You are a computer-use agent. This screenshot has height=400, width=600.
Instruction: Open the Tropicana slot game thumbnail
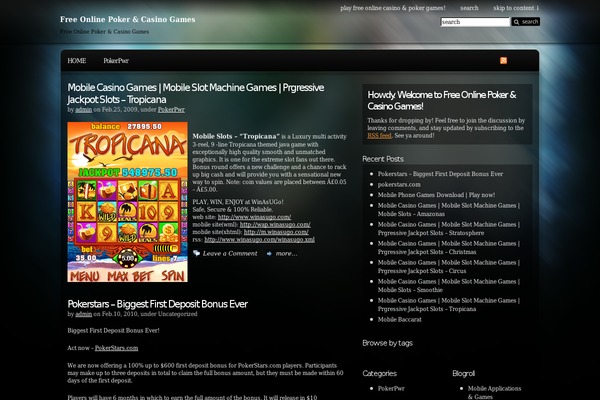click(127, 202)
